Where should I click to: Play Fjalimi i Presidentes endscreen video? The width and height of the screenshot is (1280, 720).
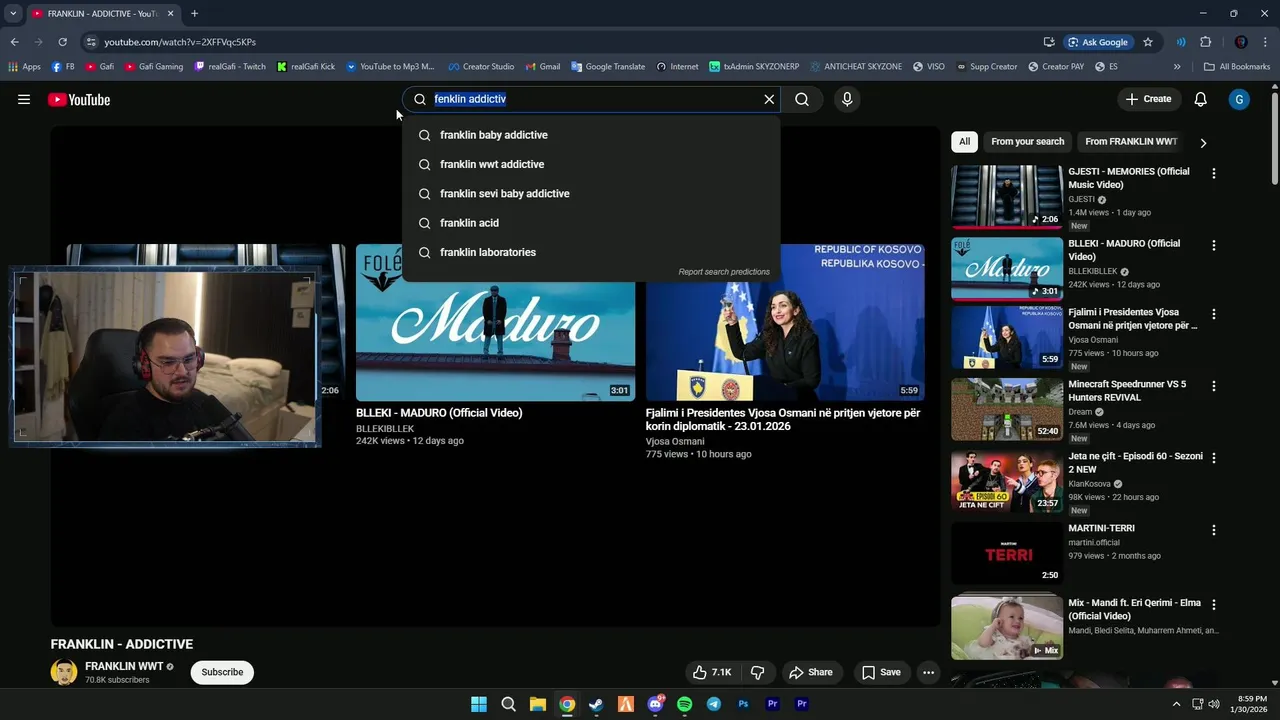click(x=785, y=322)
